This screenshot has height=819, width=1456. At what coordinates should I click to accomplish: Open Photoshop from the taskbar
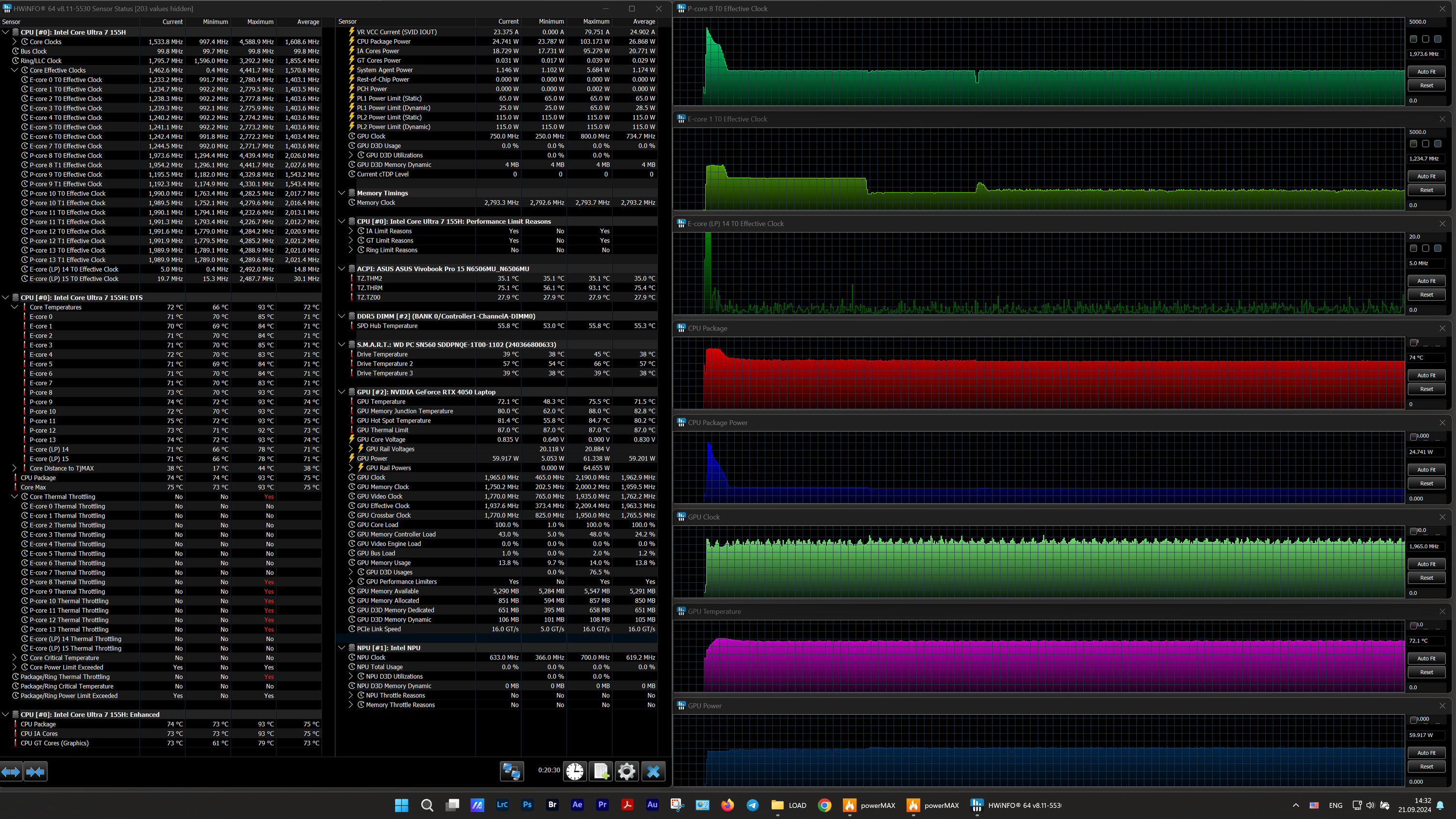click(x=527, y=805)
